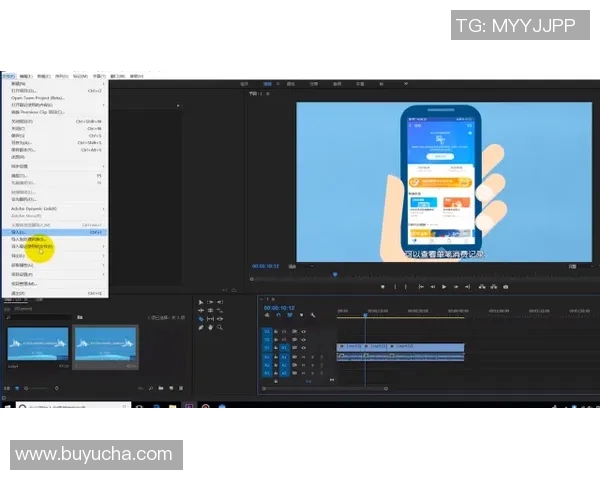Screen dimensions: 600x480
Task: Select the first clip thumbnail in Project panel
Action: click(38, 346)
